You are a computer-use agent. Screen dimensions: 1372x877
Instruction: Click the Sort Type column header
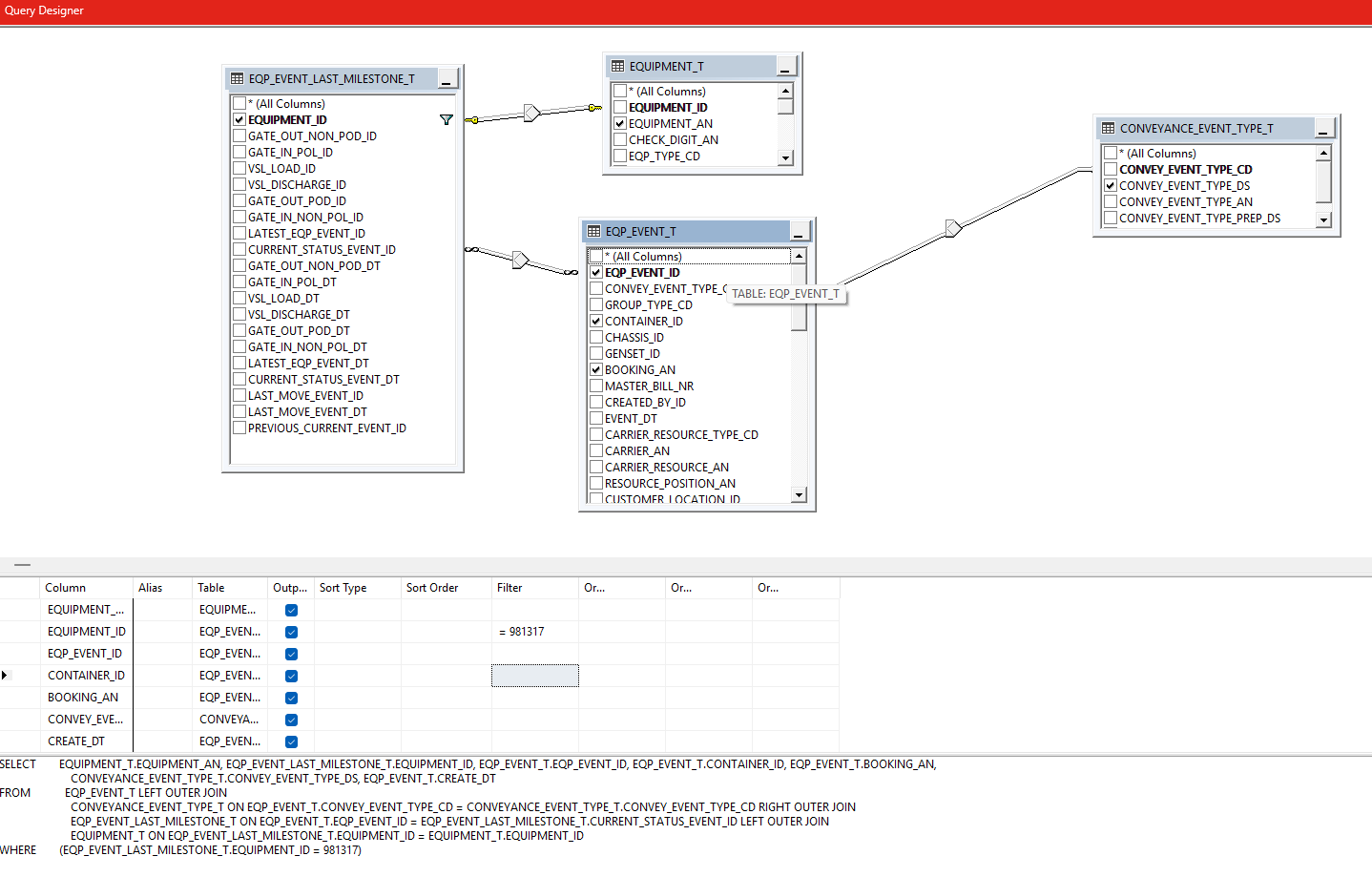click(358, 588)
